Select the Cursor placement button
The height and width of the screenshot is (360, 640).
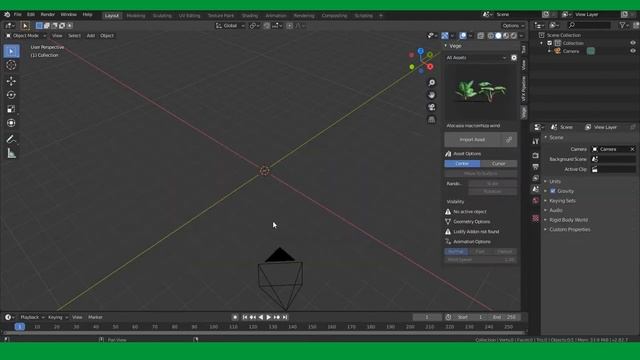coord(499,164)
